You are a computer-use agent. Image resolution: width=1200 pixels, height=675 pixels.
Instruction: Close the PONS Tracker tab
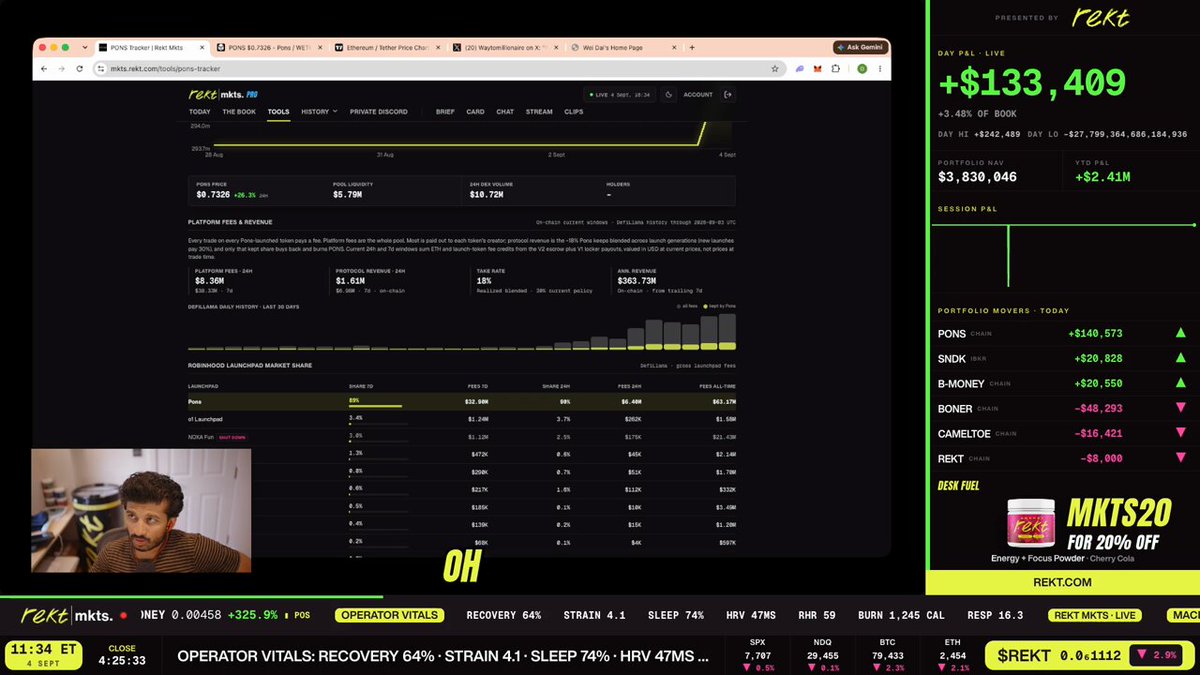coord(203,47)
